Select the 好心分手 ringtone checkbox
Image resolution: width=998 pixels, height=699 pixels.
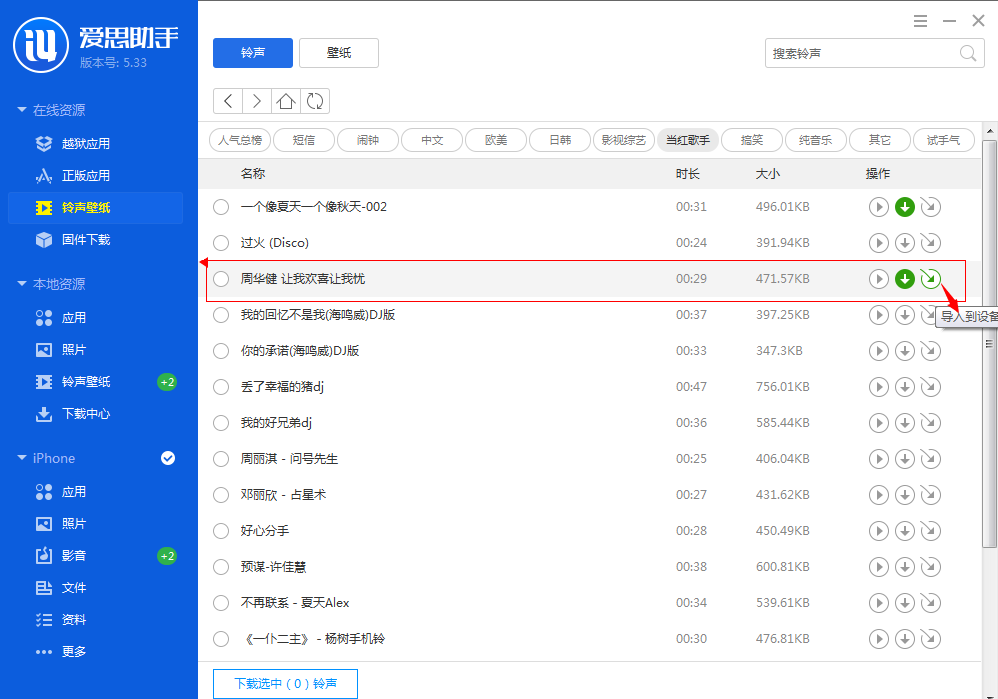tap(221, 531)
